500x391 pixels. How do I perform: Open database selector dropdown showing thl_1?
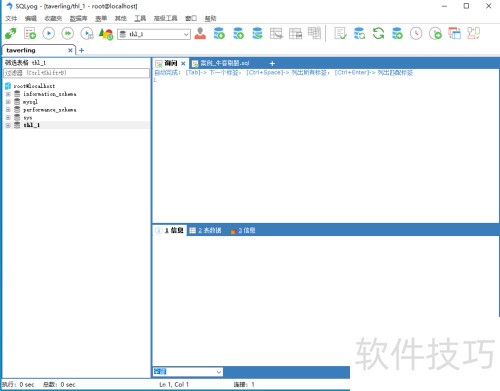(154, 34)
